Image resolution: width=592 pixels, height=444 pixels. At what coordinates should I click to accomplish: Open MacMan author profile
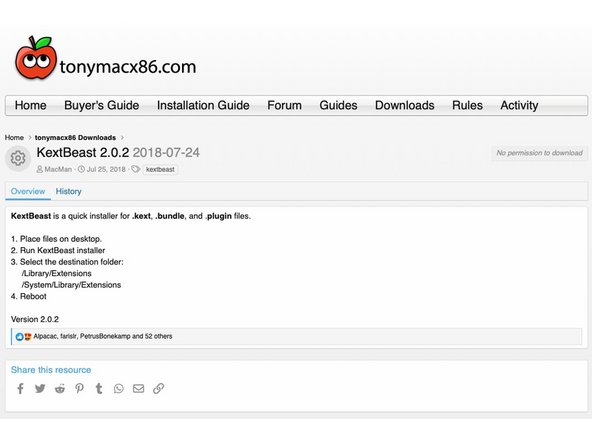click(58, 169)
